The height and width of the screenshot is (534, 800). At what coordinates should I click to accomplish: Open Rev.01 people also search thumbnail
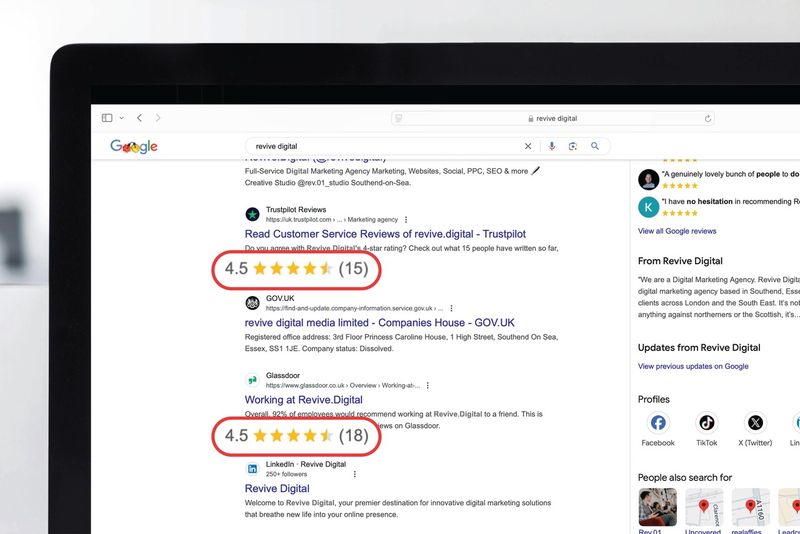click(658, 507)
